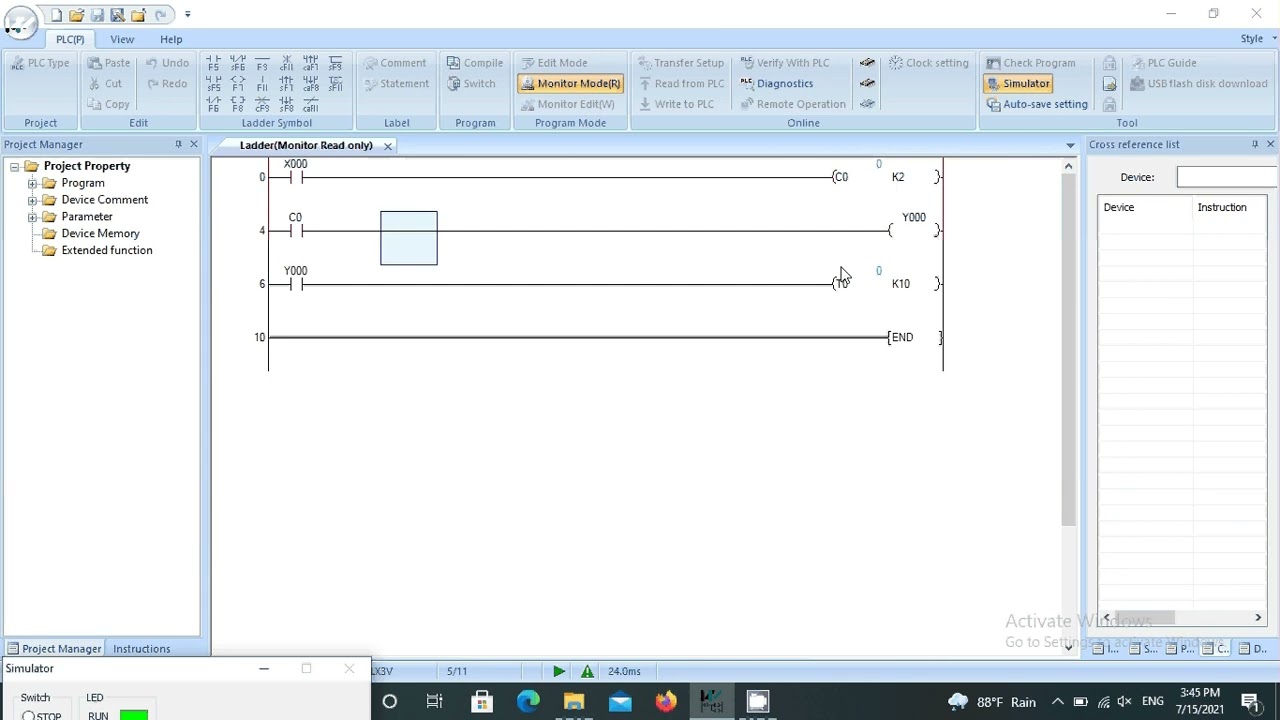Select the Ladder(Monitor Read only) tab
Screen dimensions: 1280x720
[306, 146]
